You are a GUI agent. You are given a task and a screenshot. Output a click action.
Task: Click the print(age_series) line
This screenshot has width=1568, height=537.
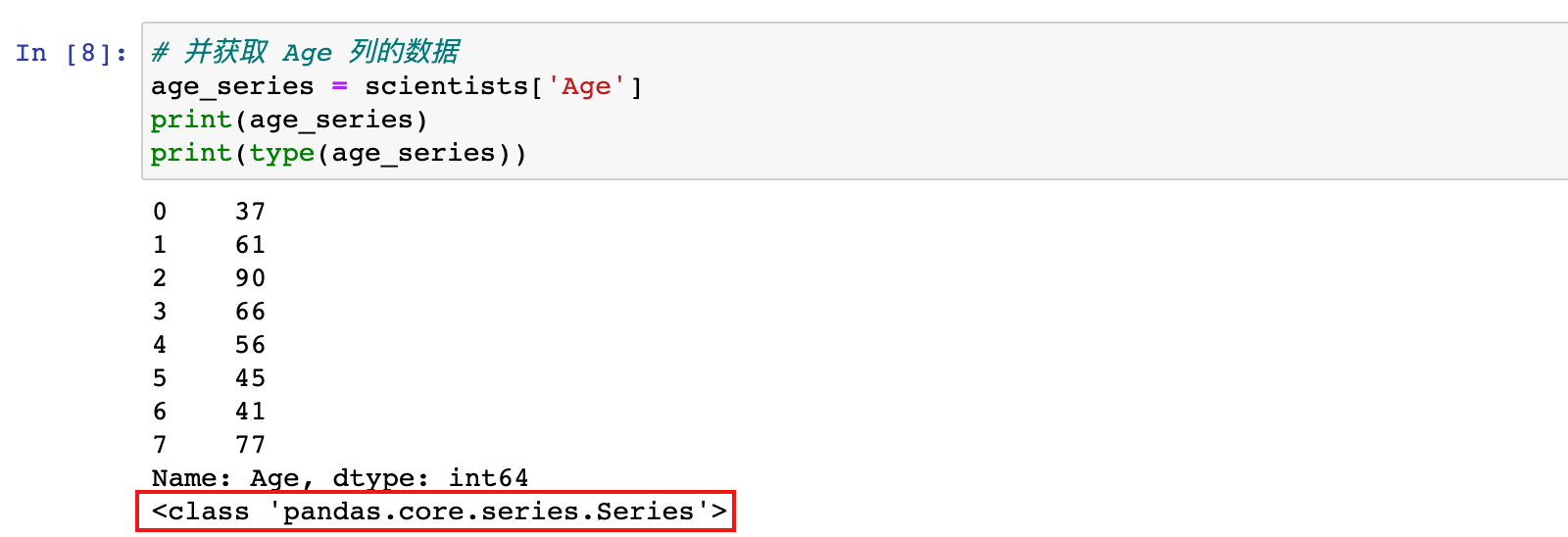coord(289,121)
